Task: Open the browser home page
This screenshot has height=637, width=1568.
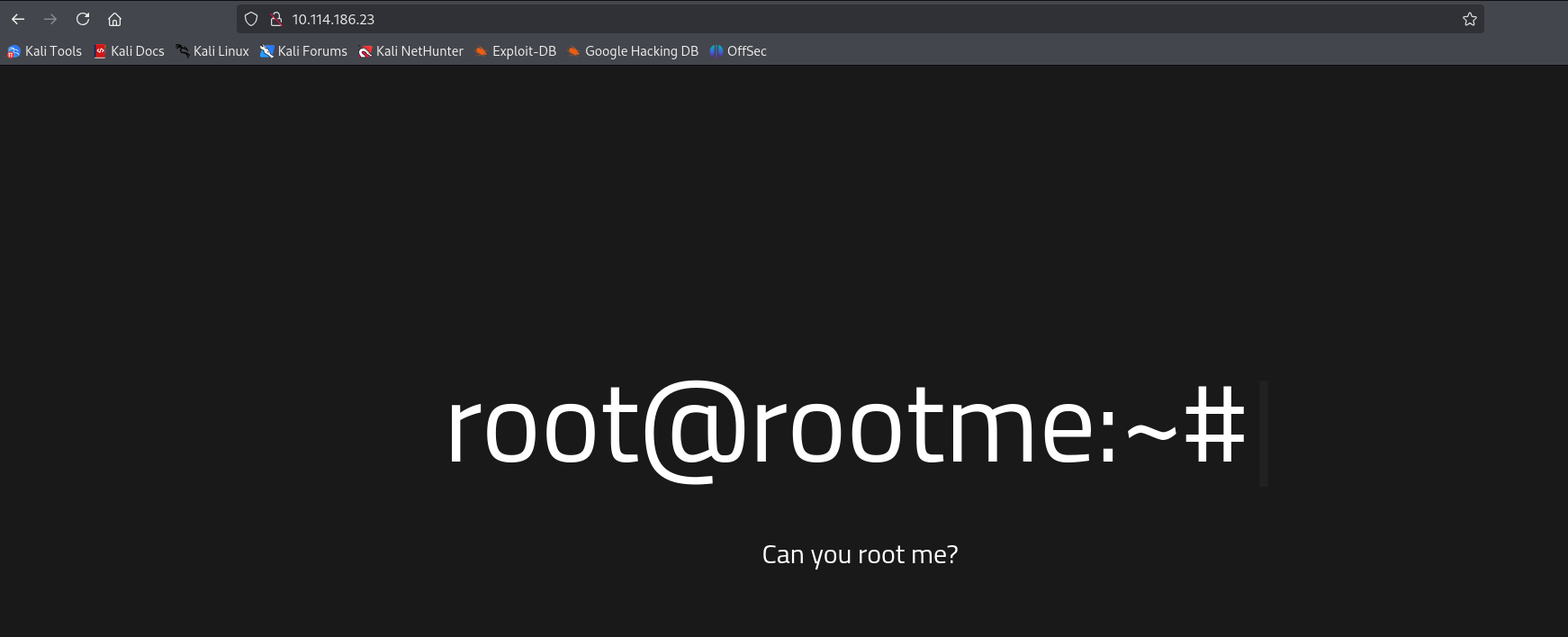Action: 114,19
